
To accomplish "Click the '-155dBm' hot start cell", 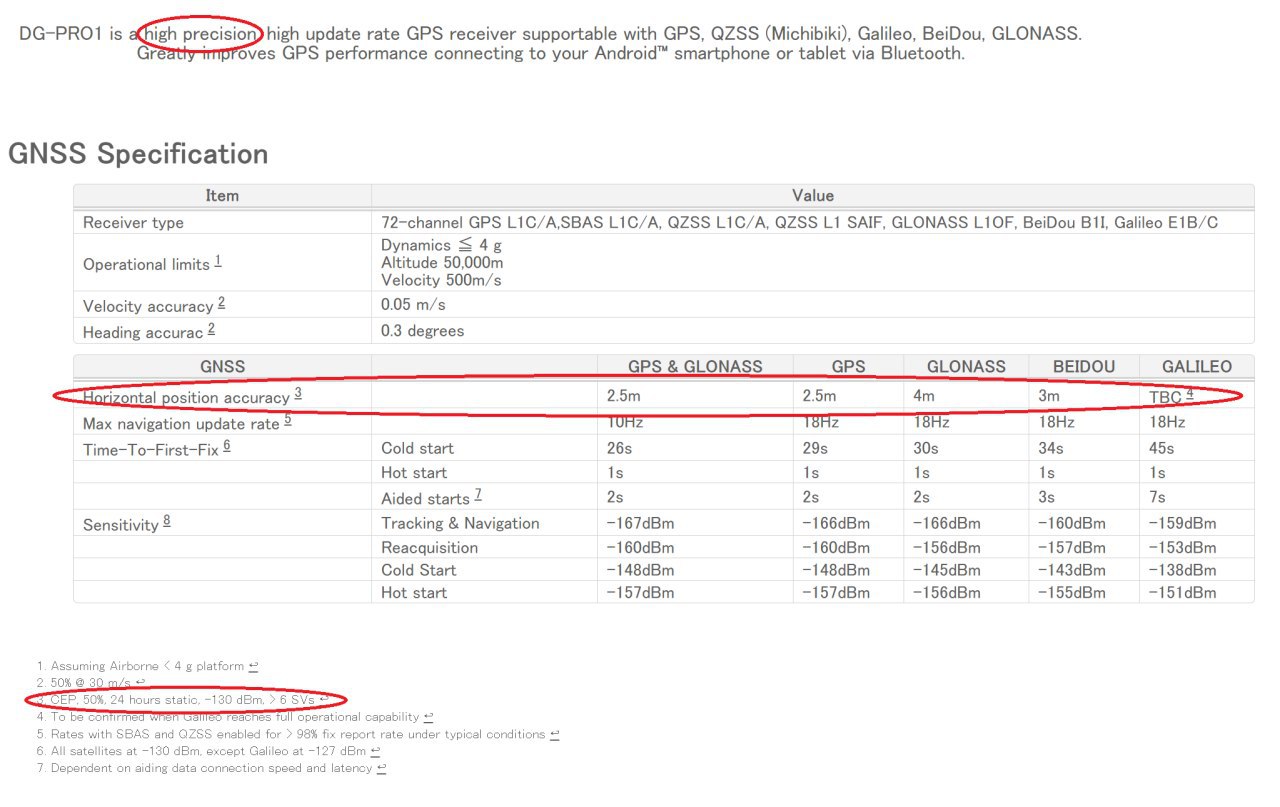I will [x=1071, y=593].
